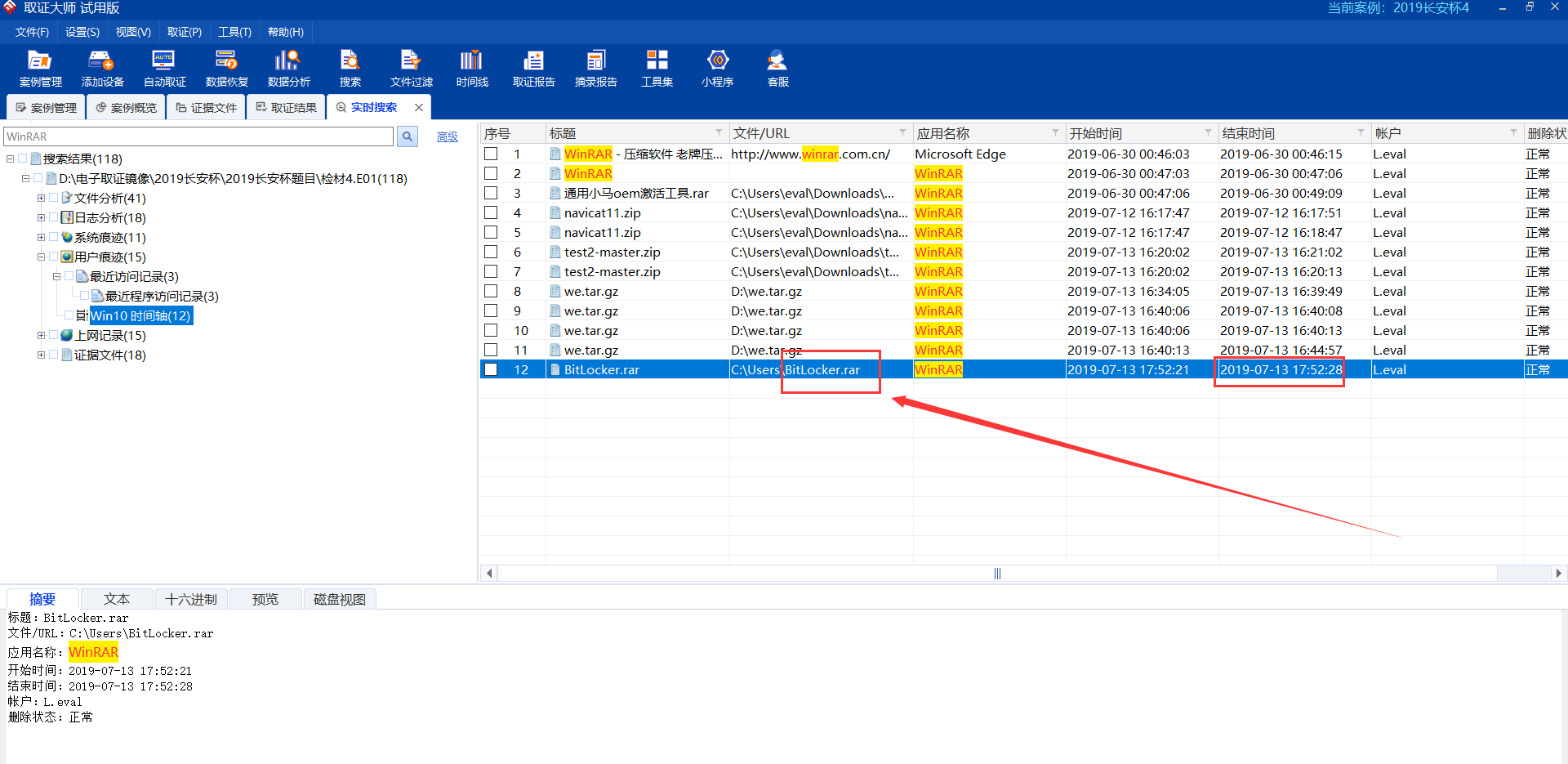Open 案例管理 toolbar icon

(x=40, y=69)
